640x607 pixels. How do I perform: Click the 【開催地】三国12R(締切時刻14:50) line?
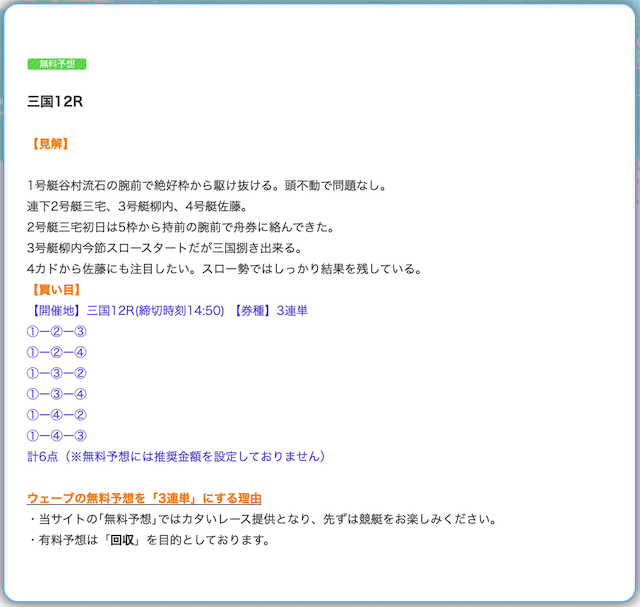(x=169, y=311)
